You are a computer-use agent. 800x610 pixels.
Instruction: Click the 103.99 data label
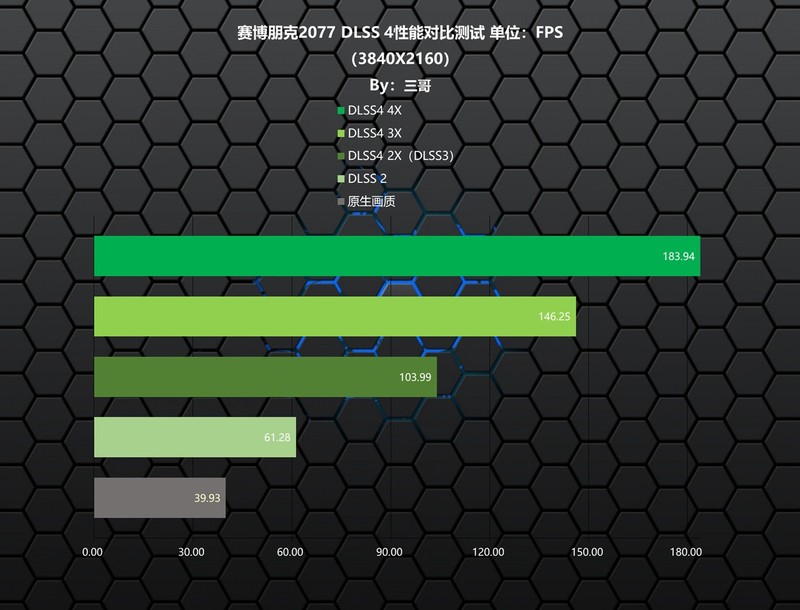click(415, 377)
